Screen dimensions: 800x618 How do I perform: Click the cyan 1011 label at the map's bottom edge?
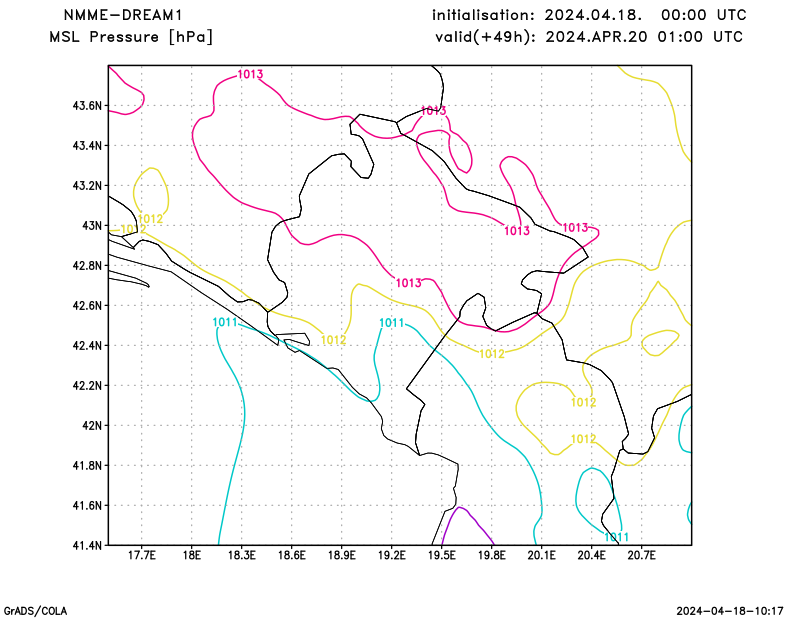click(616, 537)
